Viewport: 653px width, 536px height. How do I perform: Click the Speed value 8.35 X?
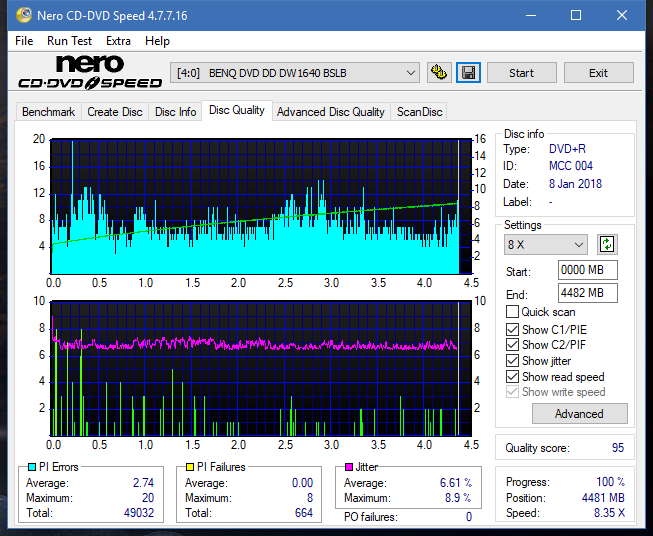[x=609, y=513]
